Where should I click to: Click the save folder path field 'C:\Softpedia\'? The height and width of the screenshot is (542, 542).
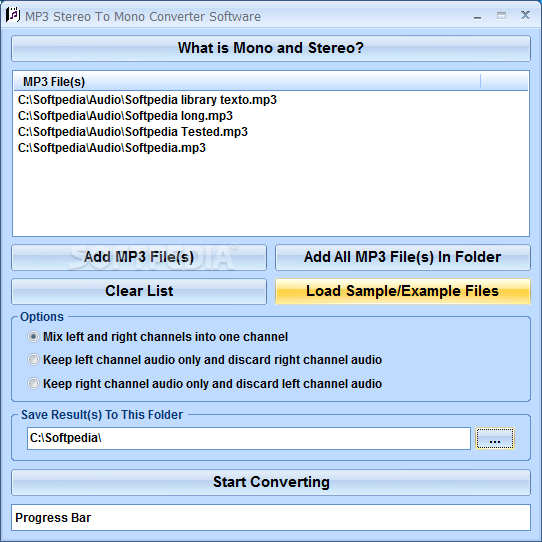(249, 438)
